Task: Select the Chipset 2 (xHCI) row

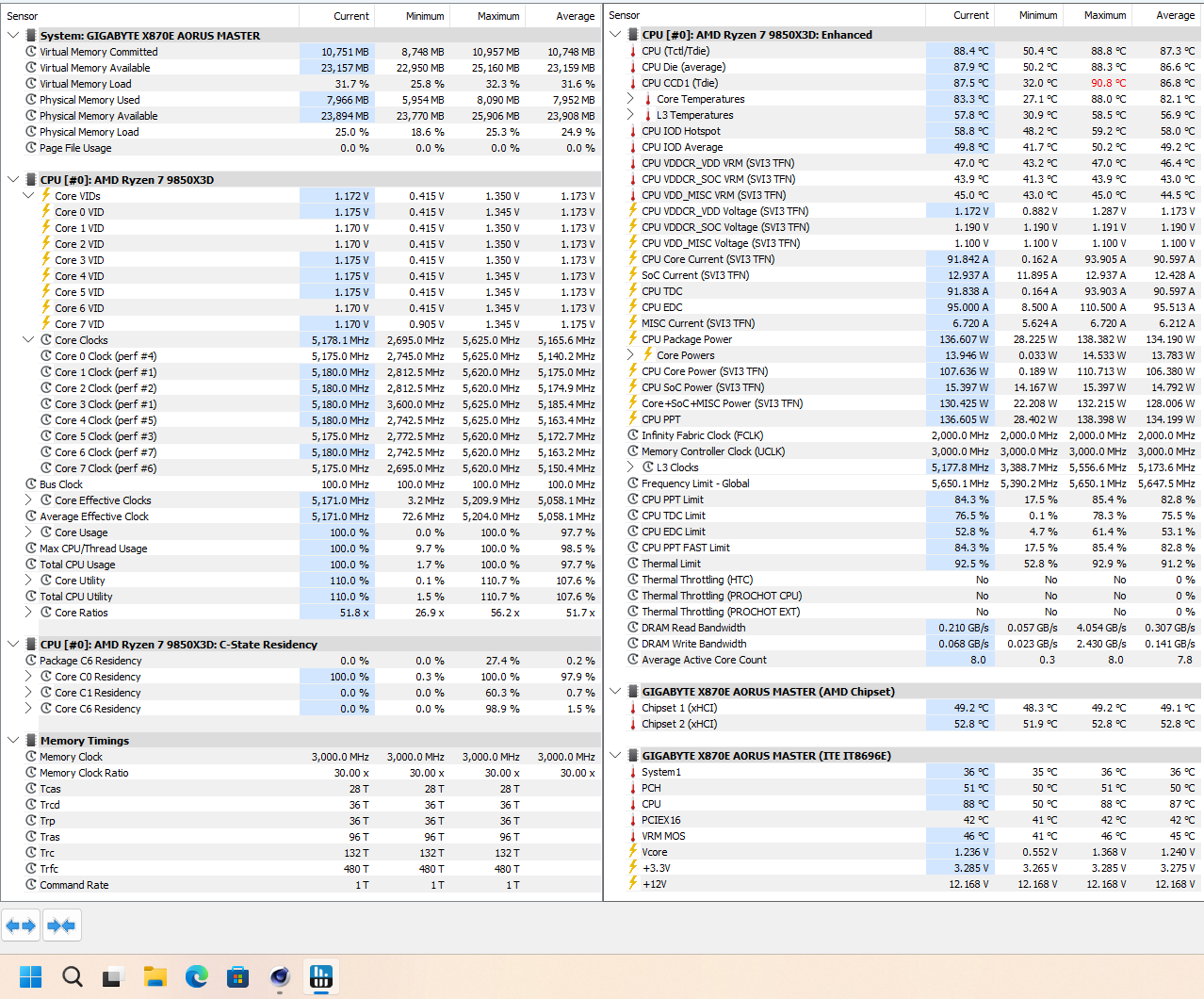Action: point(903,724)
